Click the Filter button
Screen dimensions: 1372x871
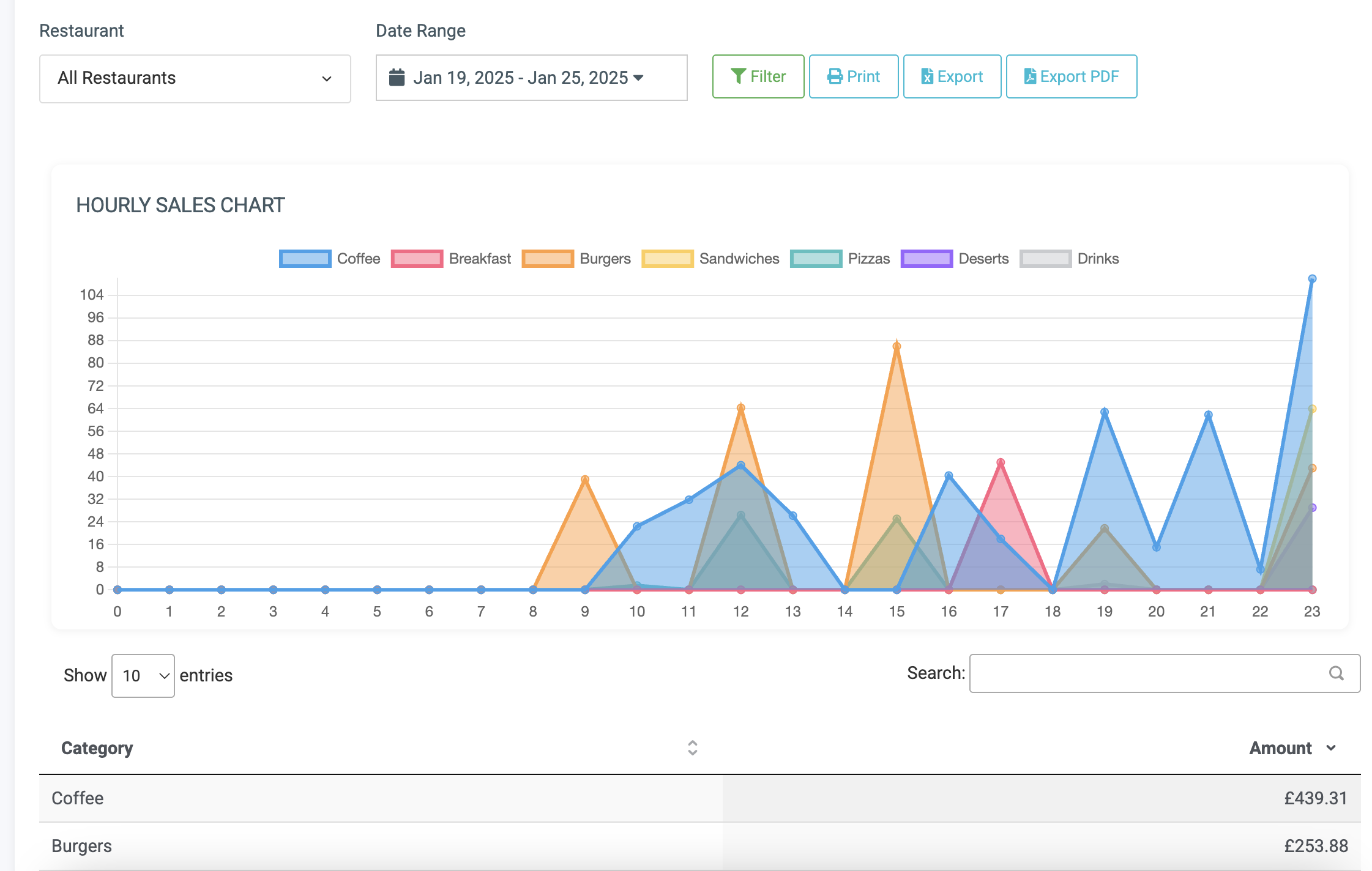[758, 76]
